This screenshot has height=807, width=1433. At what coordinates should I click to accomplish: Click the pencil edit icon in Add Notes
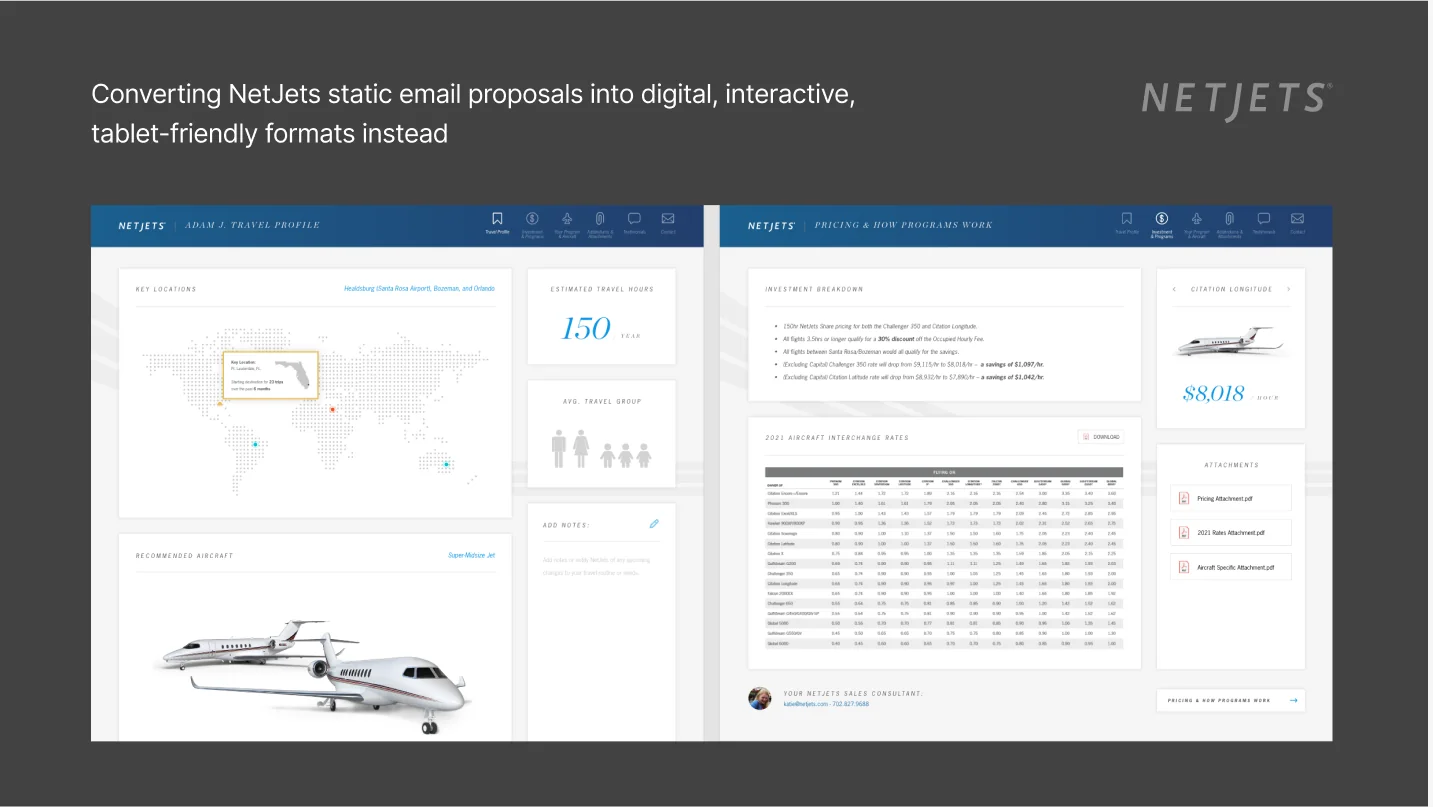pos(654,523)
